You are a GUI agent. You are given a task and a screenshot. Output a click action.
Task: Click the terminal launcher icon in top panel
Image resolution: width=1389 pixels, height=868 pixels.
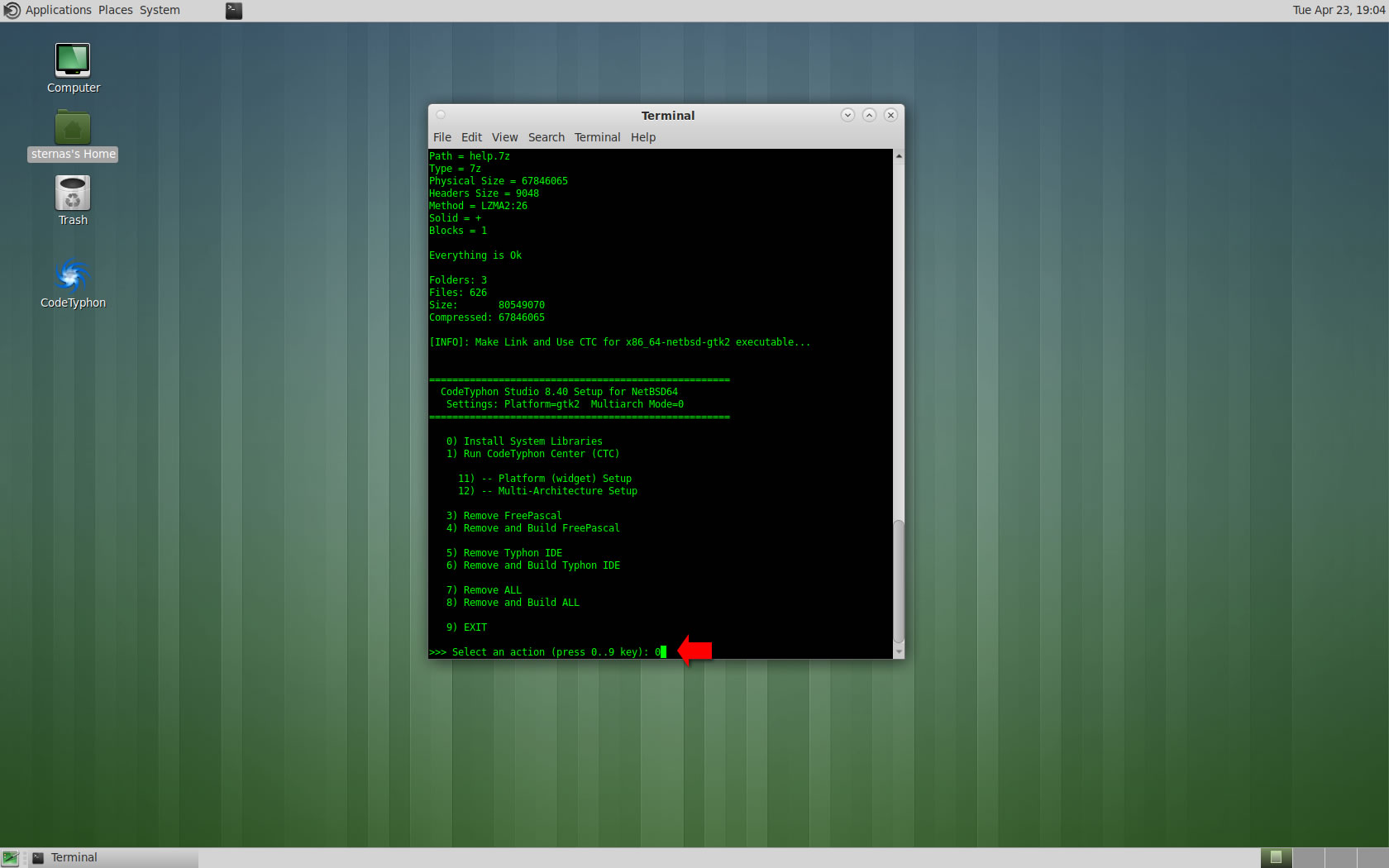pos(234,11)
